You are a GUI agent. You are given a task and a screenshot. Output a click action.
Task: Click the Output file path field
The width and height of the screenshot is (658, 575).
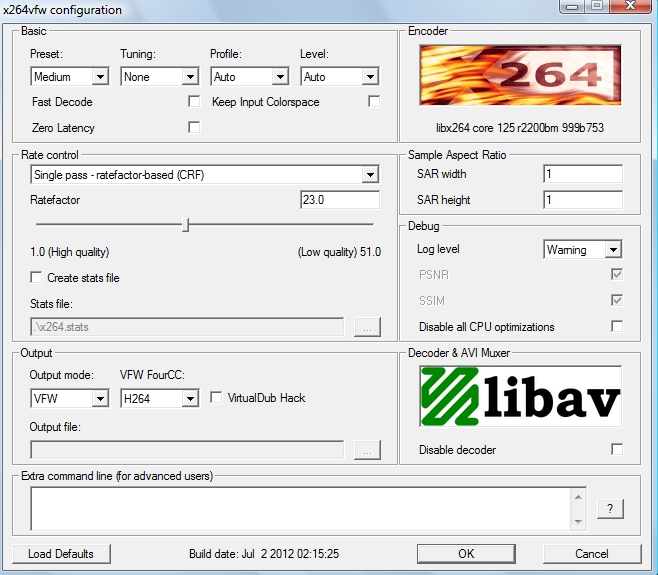(187, 450)
